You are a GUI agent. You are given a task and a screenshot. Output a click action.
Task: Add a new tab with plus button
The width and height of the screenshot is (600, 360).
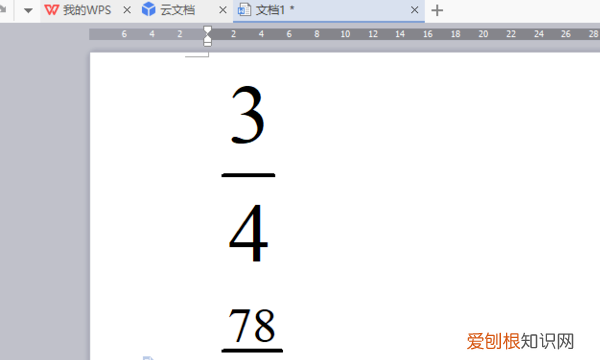coord(437,10)
